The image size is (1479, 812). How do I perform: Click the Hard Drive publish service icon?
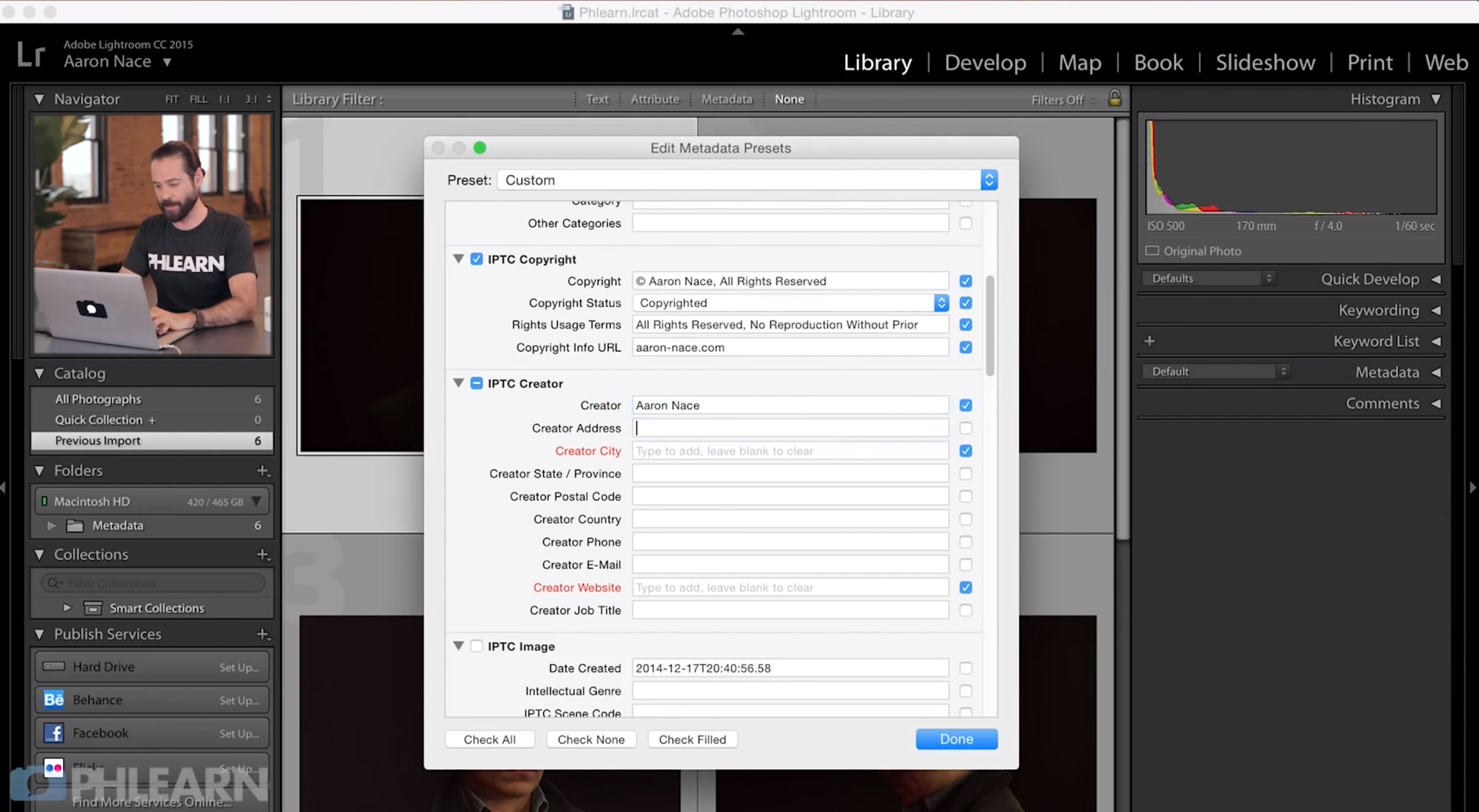coord(53,666)
